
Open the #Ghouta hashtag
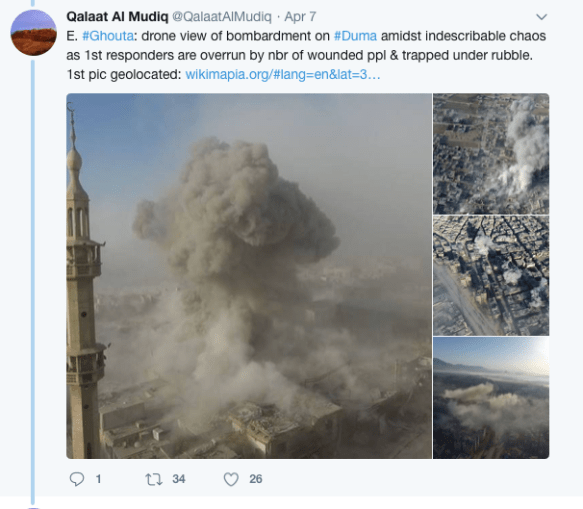[x=108, y=36]
